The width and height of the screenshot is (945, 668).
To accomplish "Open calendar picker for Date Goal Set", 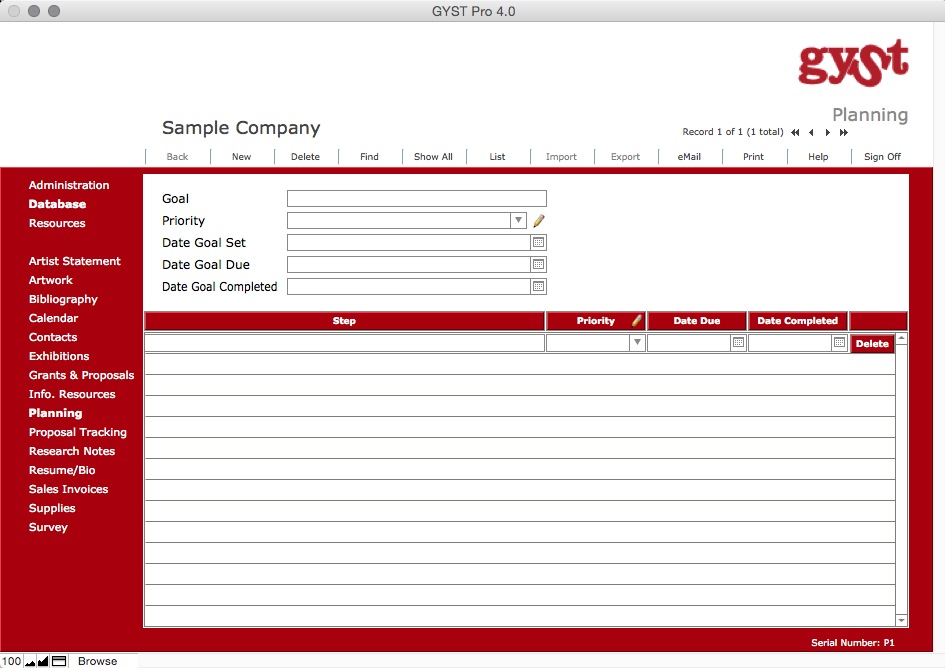I will (538, 242).
